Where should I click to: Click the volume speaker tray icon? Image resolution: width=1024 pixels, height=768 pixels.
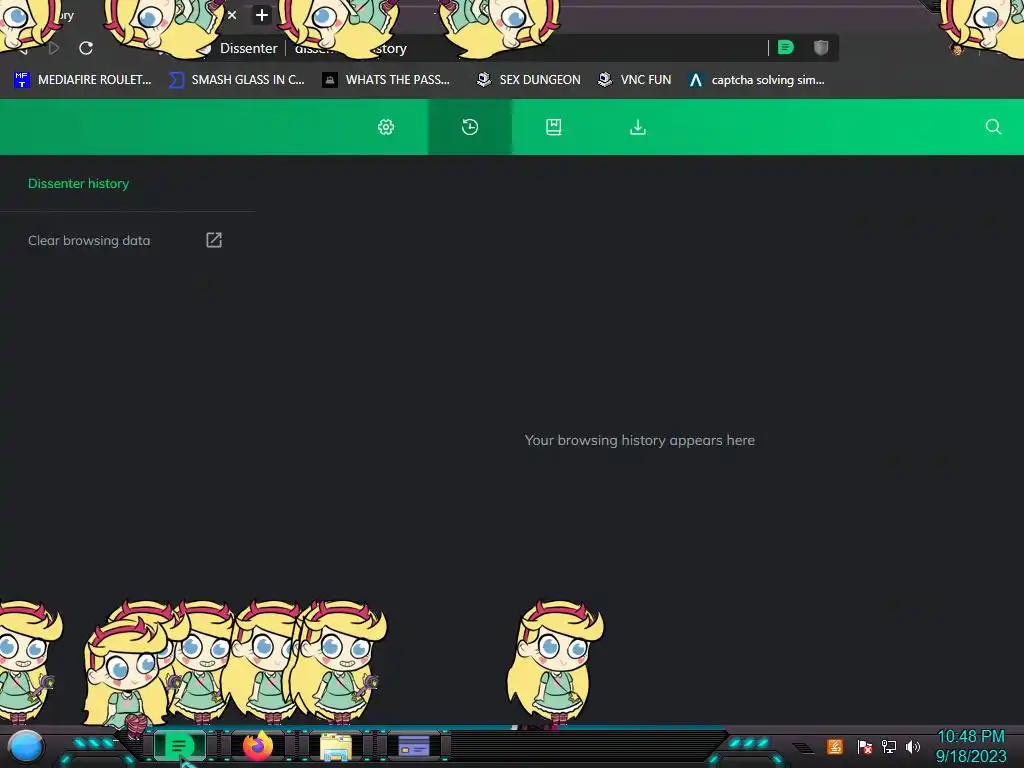coord(912,746)
